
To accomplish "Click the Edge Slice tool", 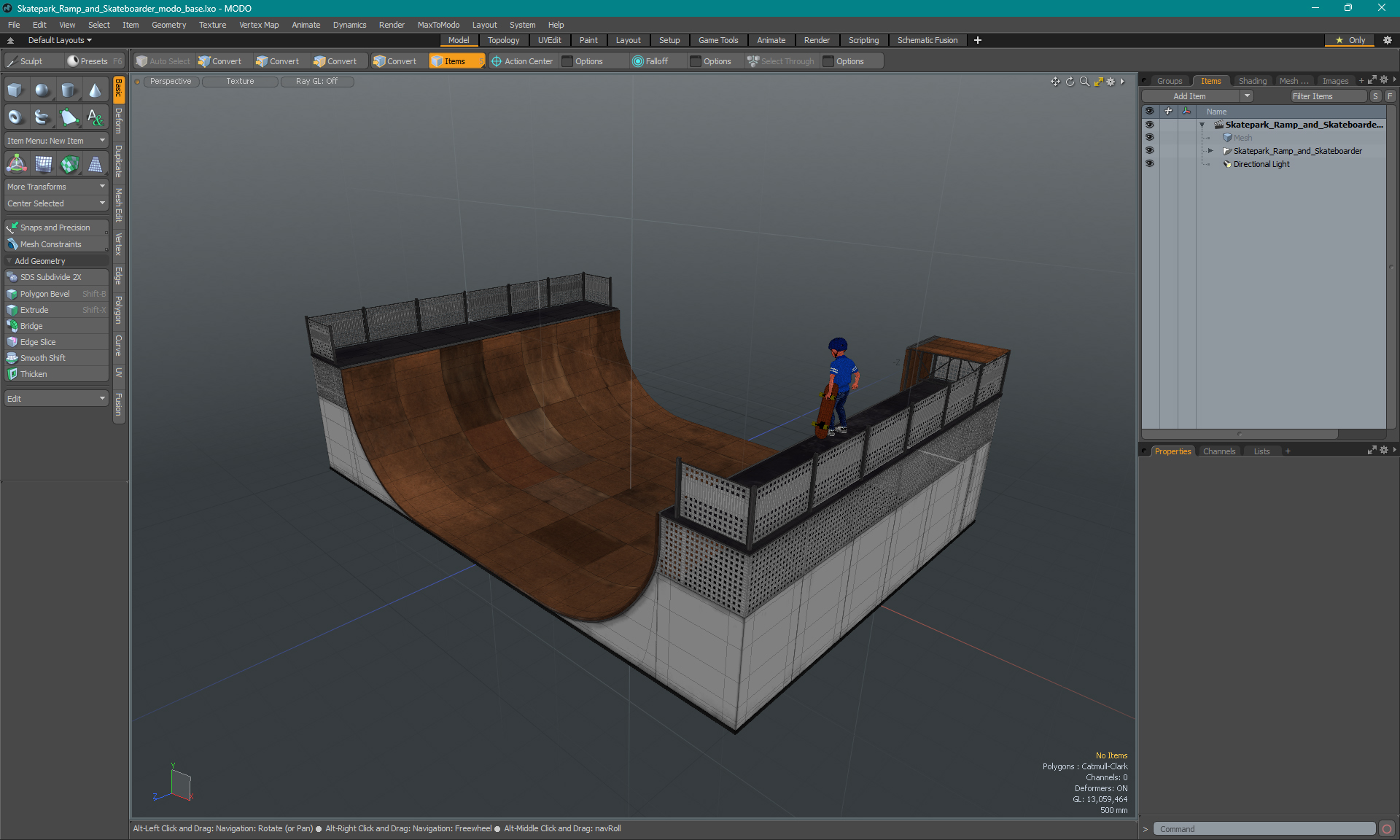I will (x=56, y=342).
